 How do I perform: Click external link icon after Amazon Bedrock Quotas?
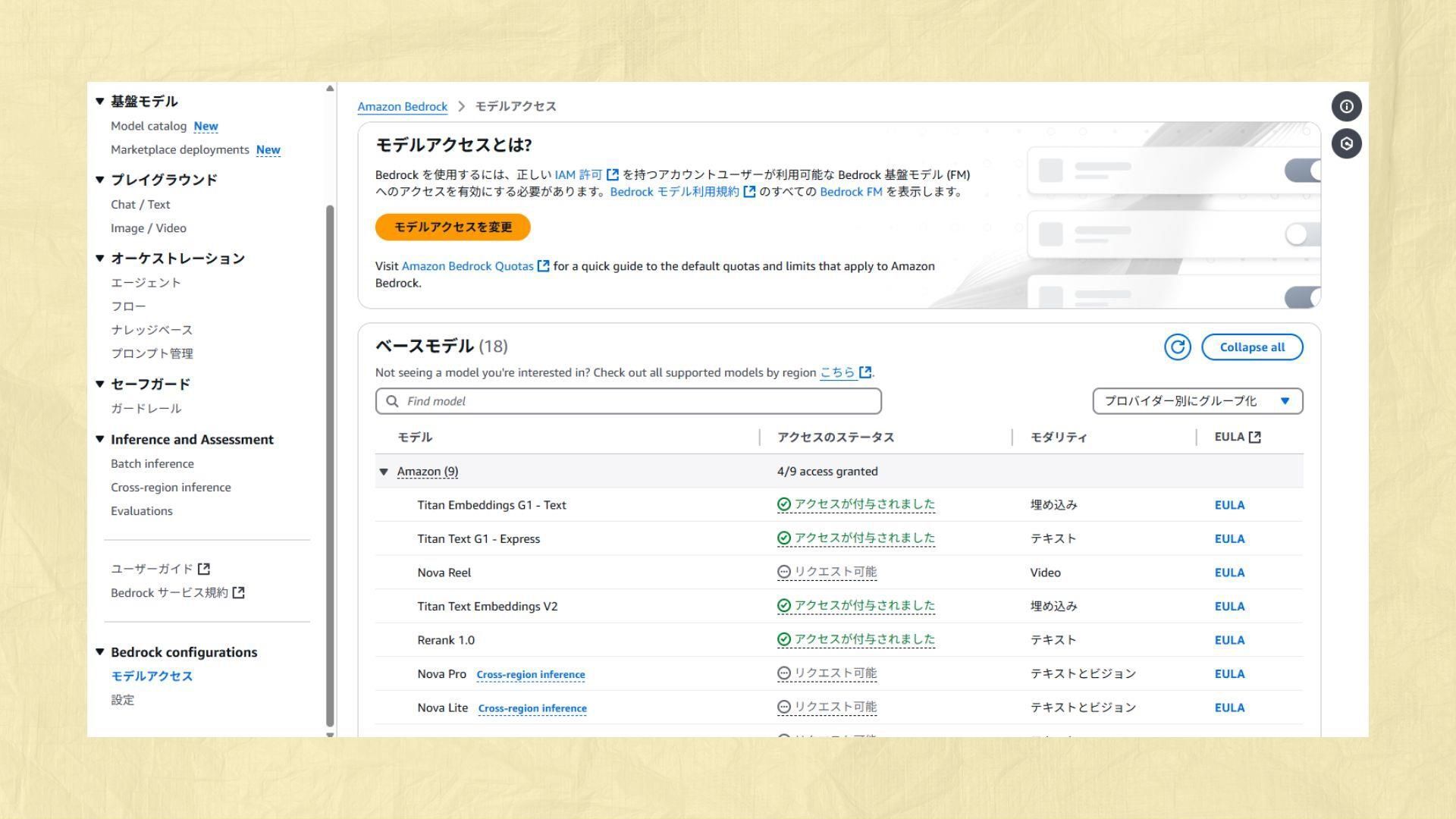point(543,265)
